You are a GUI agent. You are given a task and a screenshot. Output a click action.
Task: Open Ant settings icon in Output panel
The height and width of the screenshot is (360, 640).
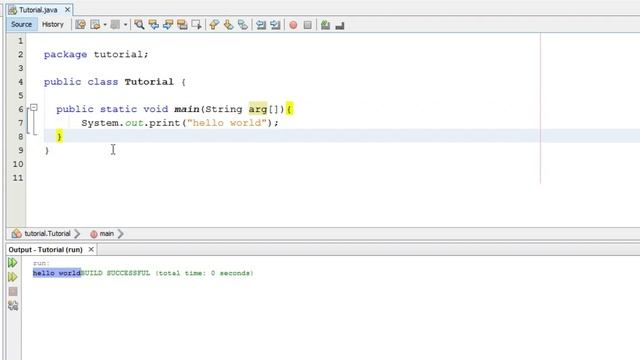pyautogui.click(x=13, y=305)
